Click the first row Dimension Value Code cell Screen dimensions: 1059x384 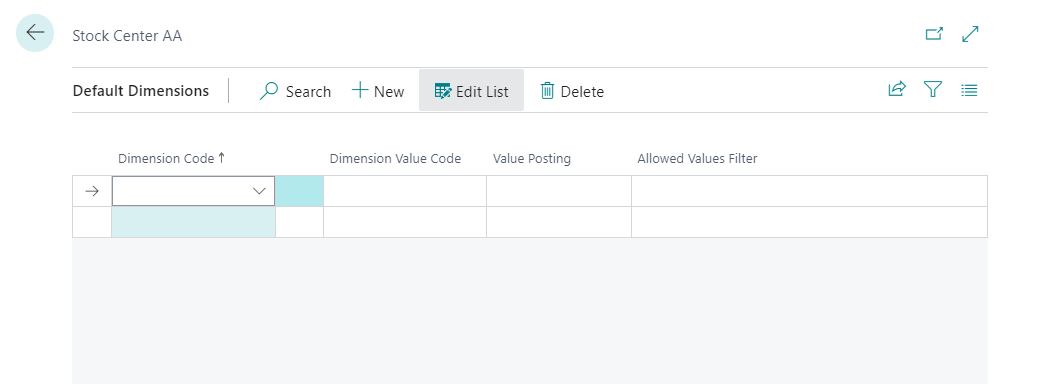pos(405,191)
